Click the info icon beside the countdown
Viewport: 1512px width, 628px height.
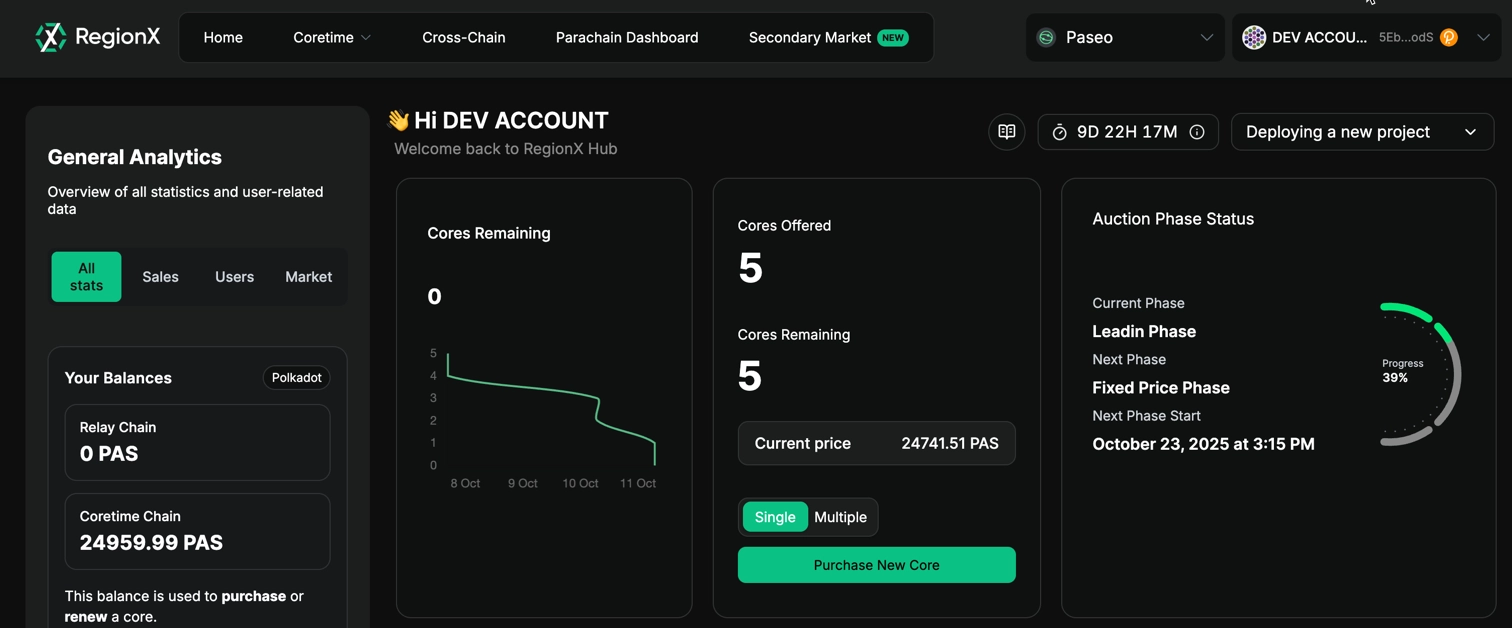pos(1196,132)
